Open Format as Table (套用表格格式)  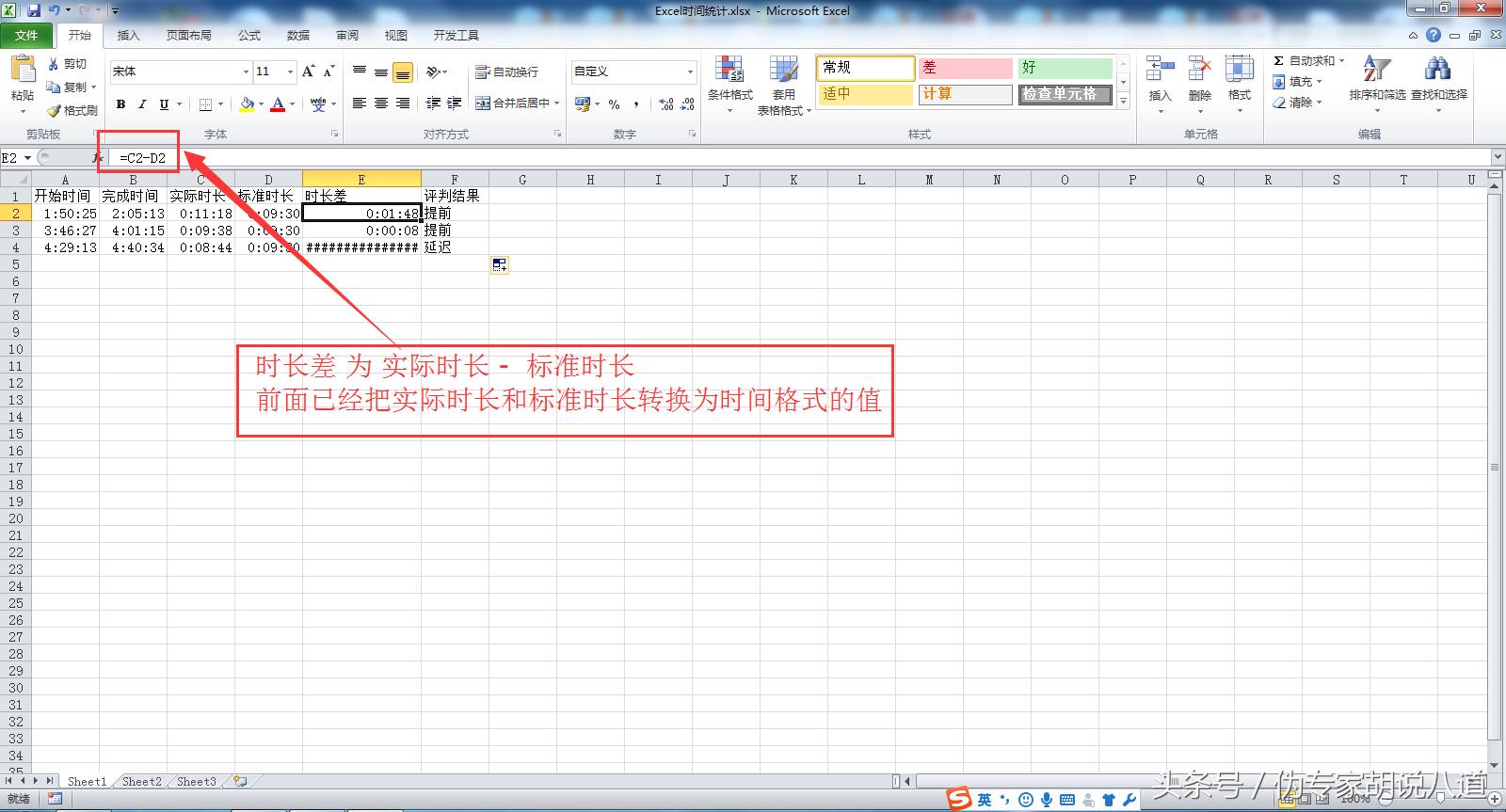tap(784, 85)
